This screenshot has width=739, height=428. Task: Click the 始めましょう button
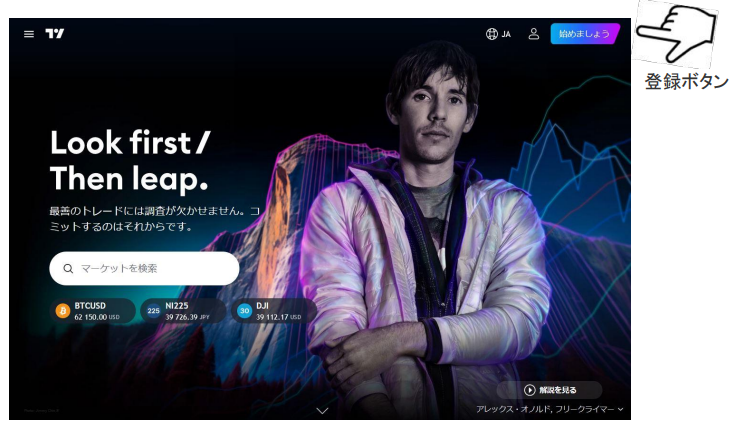coord(585,34)
